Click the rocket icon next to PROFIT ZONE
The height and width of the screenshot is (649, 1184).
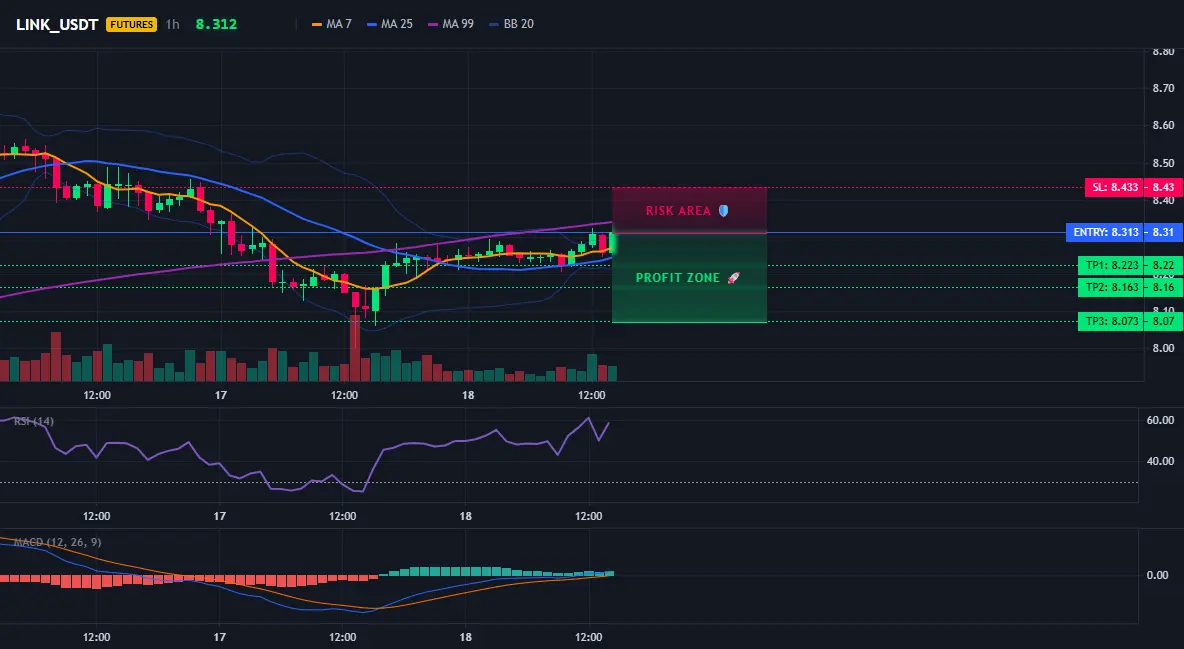pyautogui.click(x=733, y=278)
